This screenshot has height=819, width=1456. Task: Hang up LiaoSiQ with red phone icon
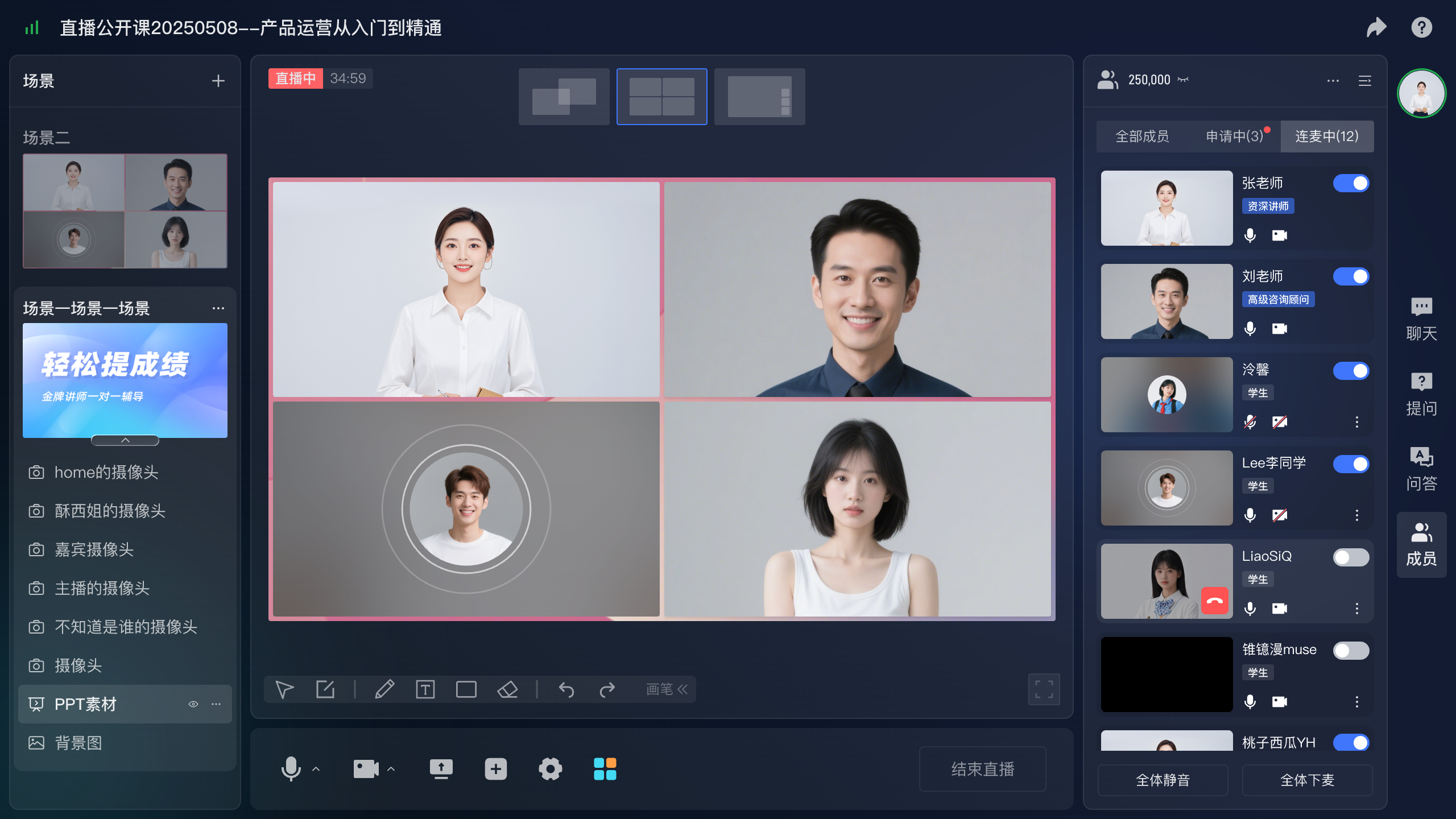click(x=1215, y=601)
